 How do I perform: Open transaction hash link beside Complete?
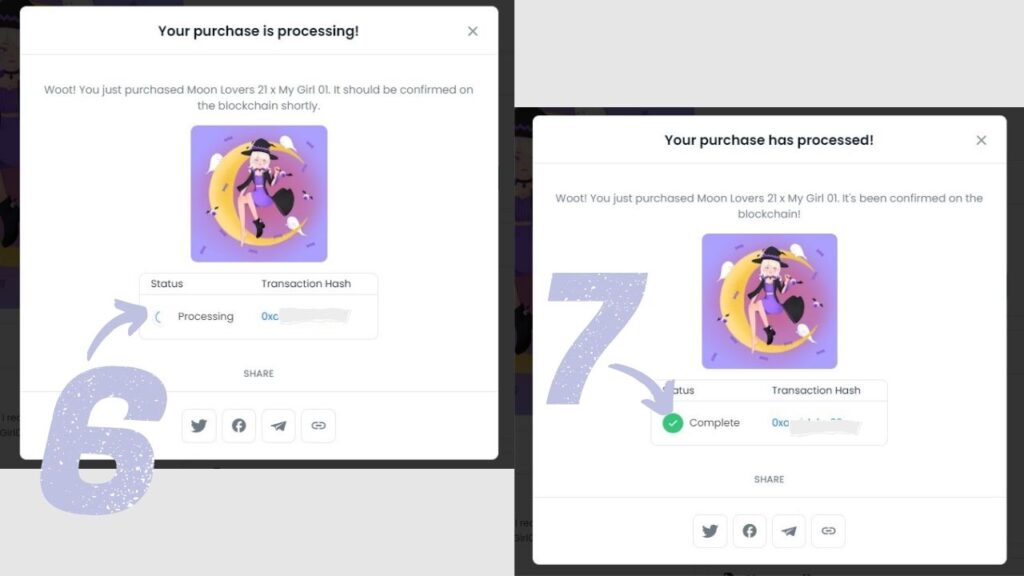coord(816,423)
